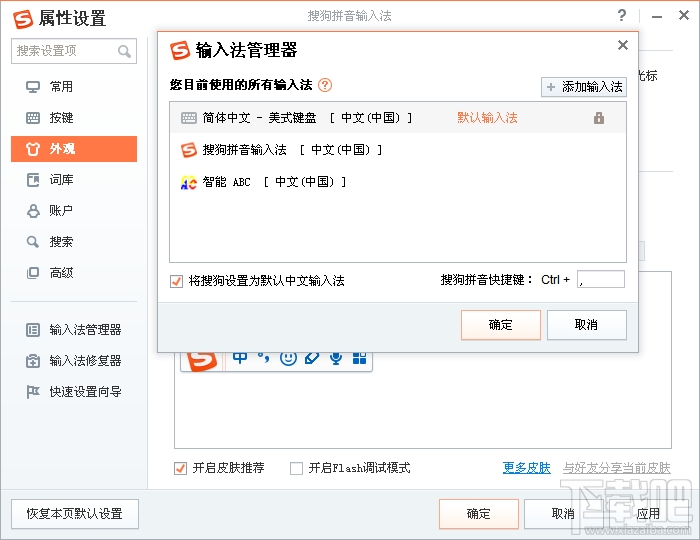Select 智能 ABC input method row
Viewport: 700px width, 540px height.
coord(398,182)
